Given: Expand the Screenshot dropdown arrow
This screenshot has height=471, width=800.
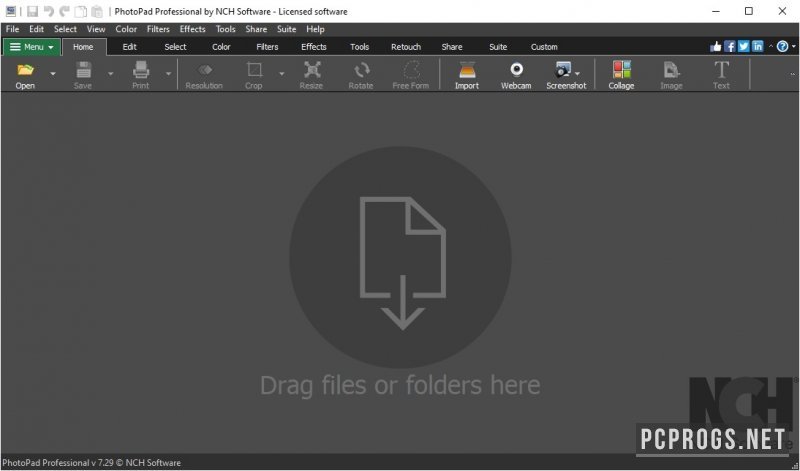Looking at the screenshot, I should (x=577, y=73).
